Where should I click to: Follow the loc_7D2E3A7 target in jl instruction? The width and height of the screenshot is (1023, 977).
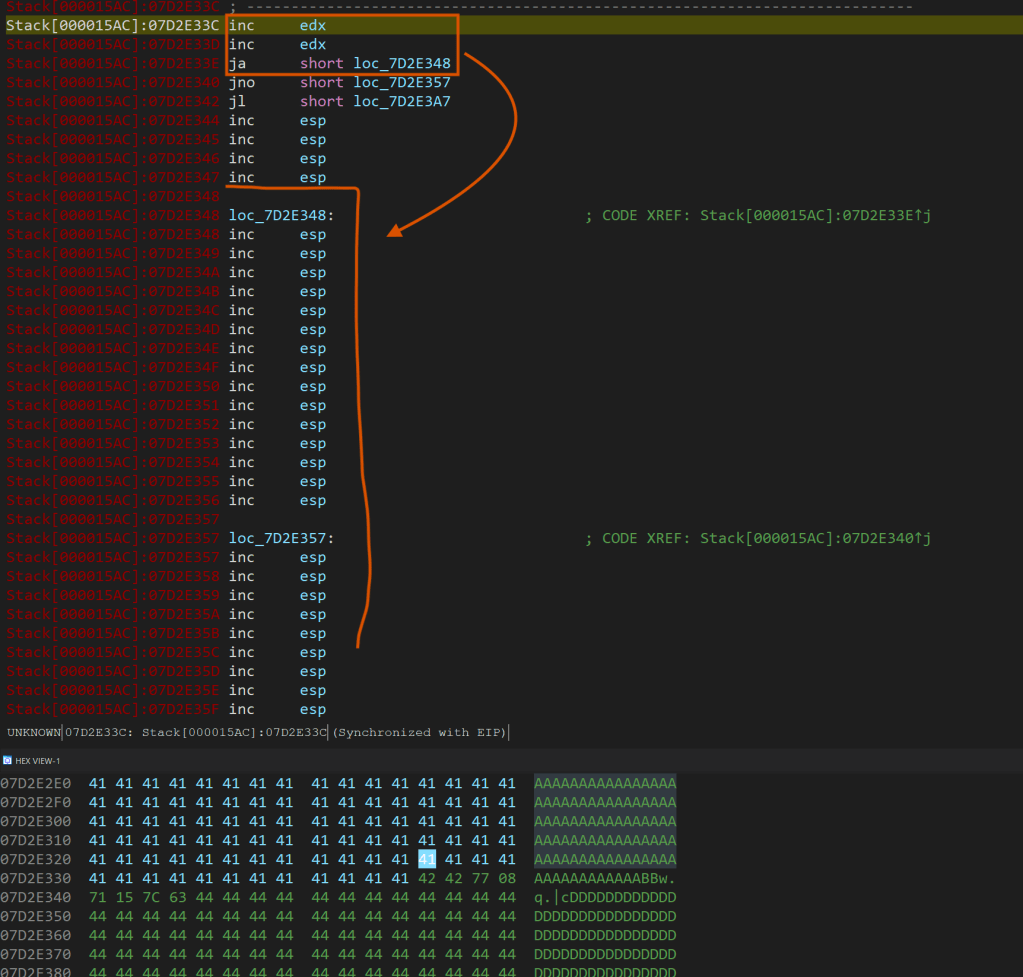[x=401, y=102]
